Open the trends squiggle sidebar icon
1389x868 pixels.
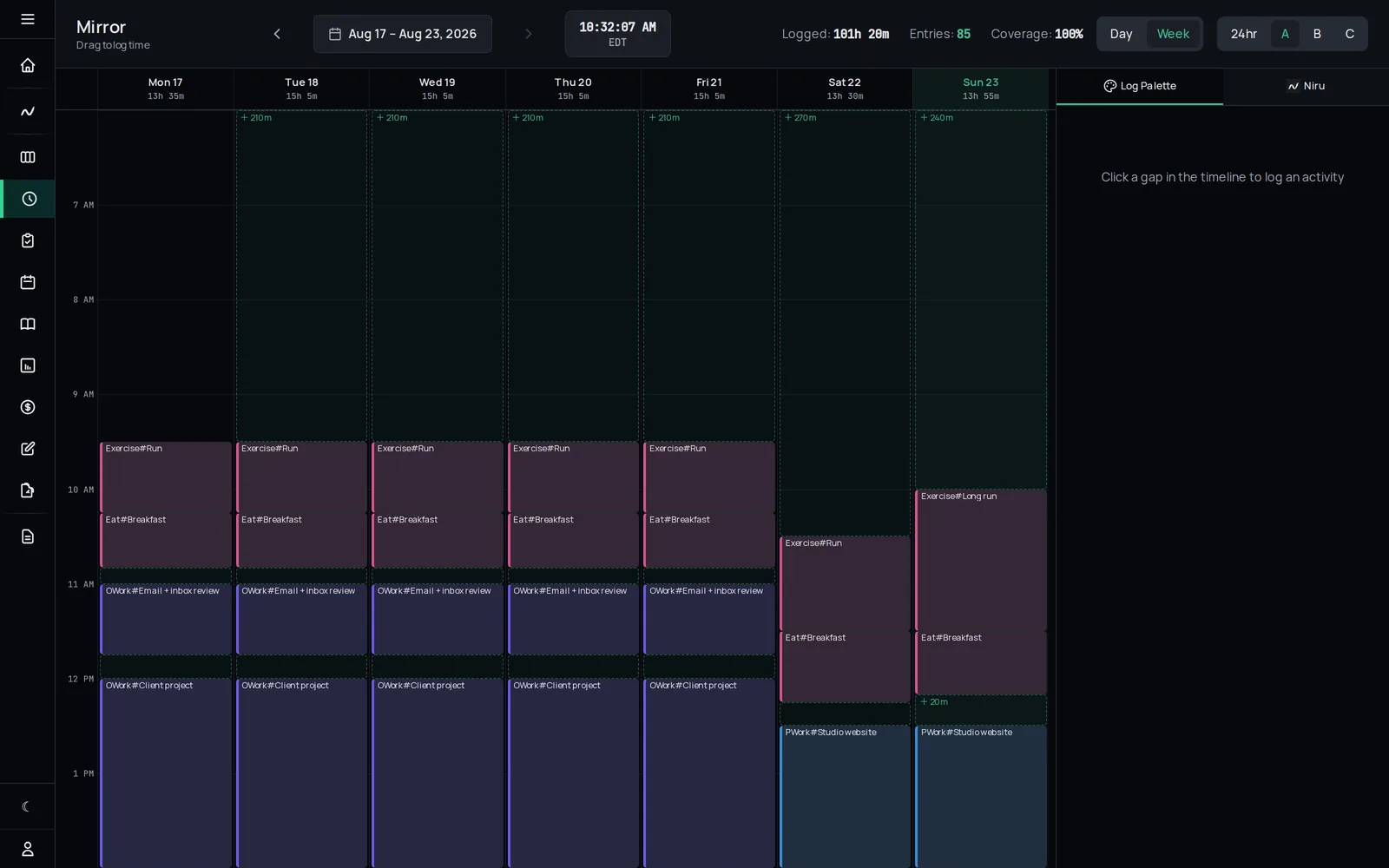[28, 111]
